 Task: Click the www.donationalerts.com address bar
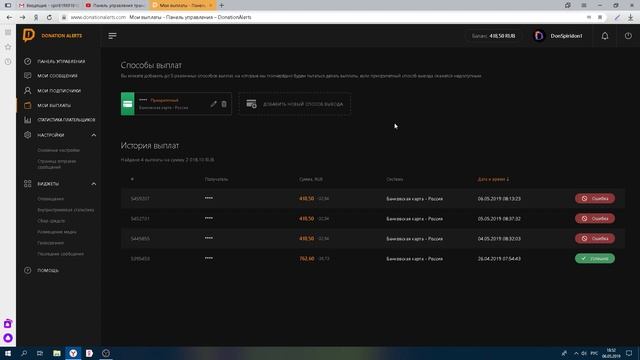pos(98,17)
